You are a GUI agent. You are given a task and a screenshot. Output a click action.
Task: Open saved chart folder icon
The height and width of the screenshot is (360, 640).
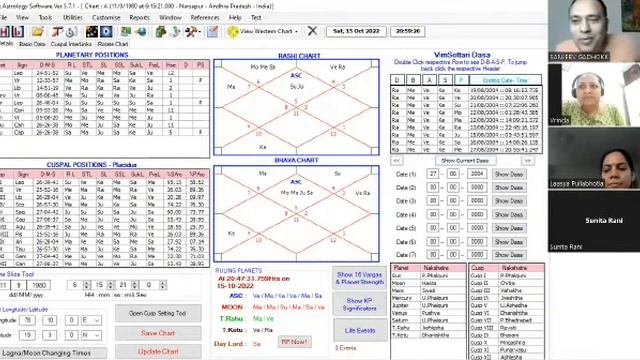coord(38,31)
